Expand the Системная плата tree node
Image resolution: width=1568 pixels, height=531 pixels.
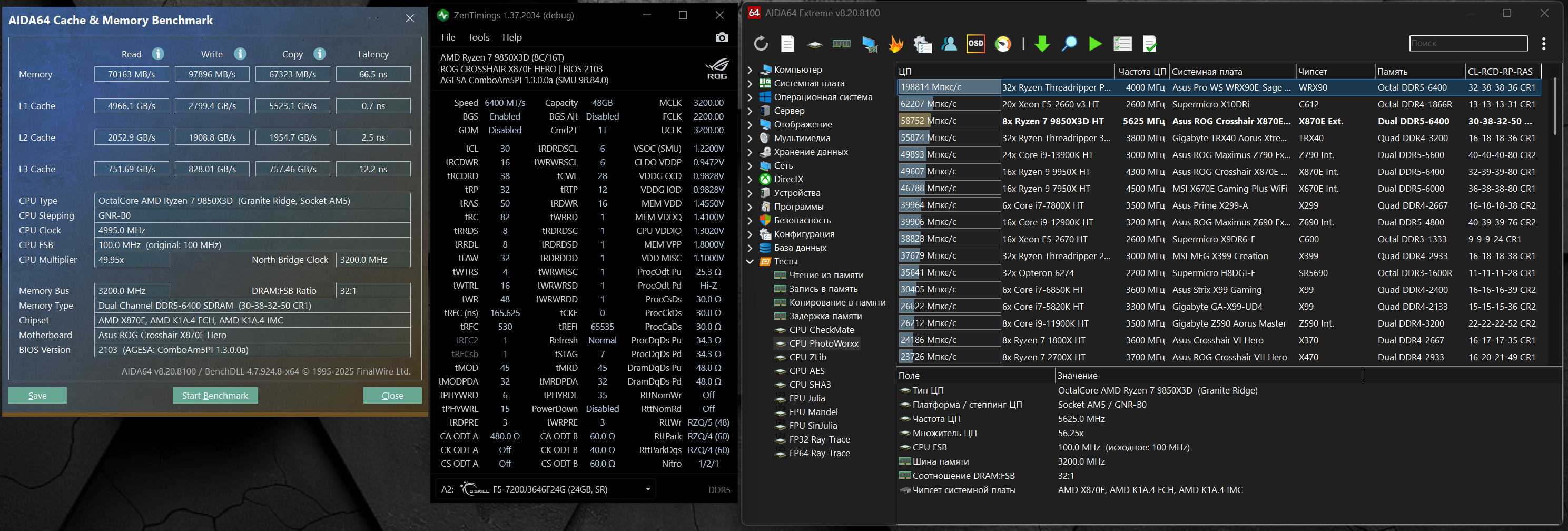click(750, 83)
